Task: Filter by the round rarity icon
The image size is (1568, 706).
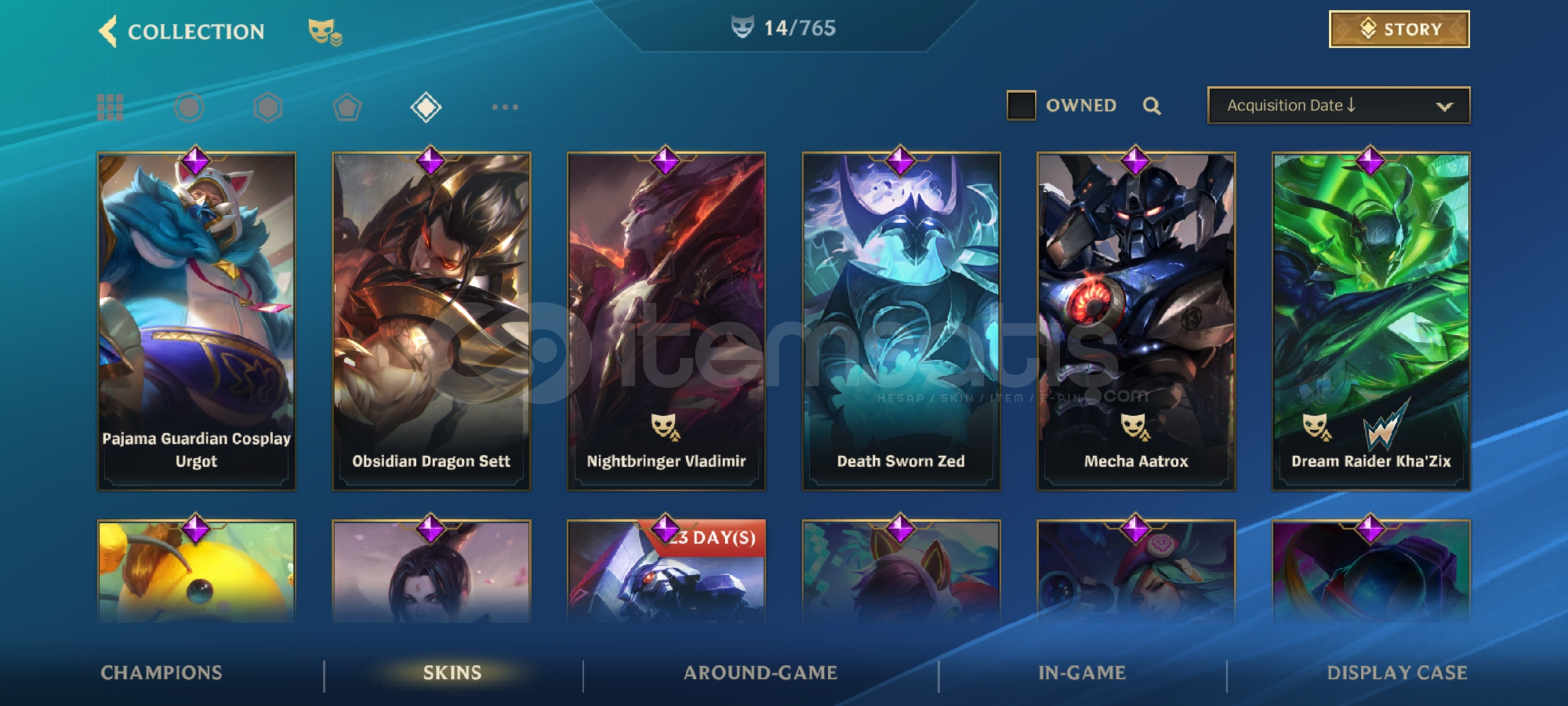Action: (189, 107)
